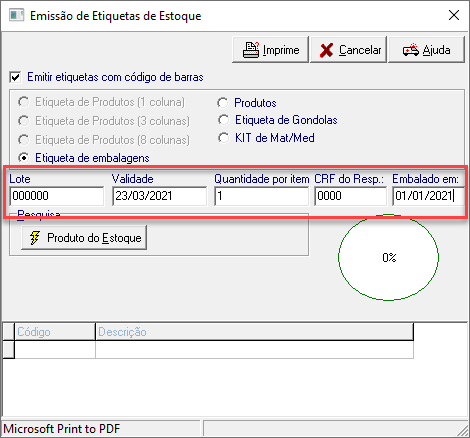Click the window icon in the title bar
The image size is (470, 438).
coord(17,15)
